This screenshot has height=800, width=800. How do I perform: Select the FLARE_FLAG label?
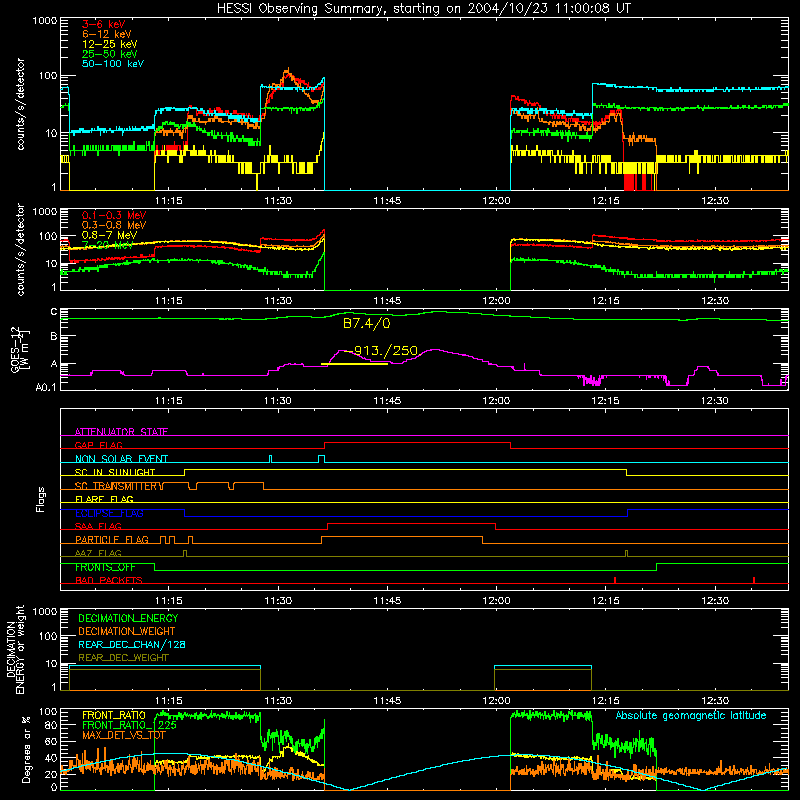(104, 499)
